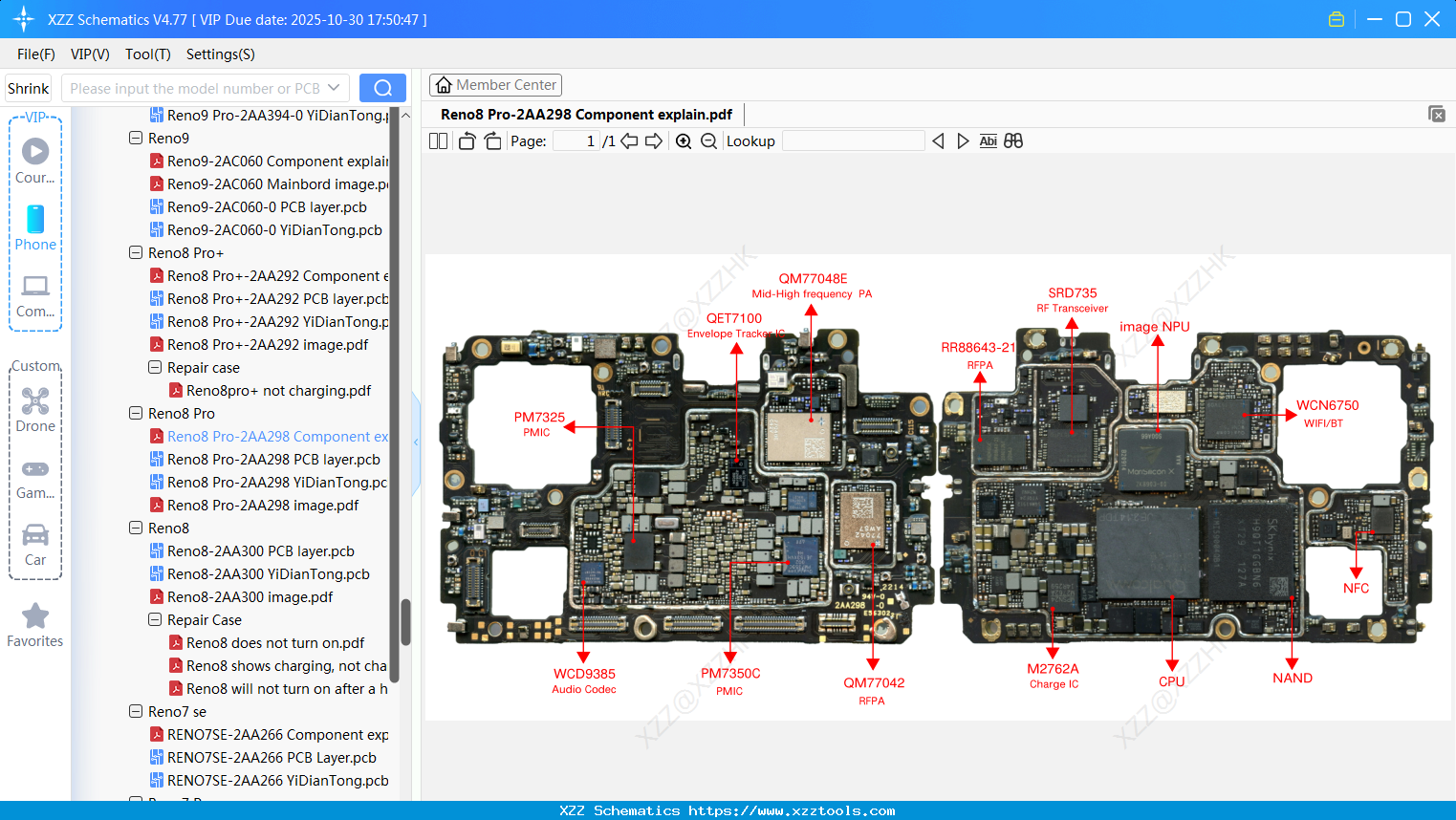Select the zoom out magnifier tool
Image resolution: width=1456 pixels, height=820 pixels.
pos(708,140)
